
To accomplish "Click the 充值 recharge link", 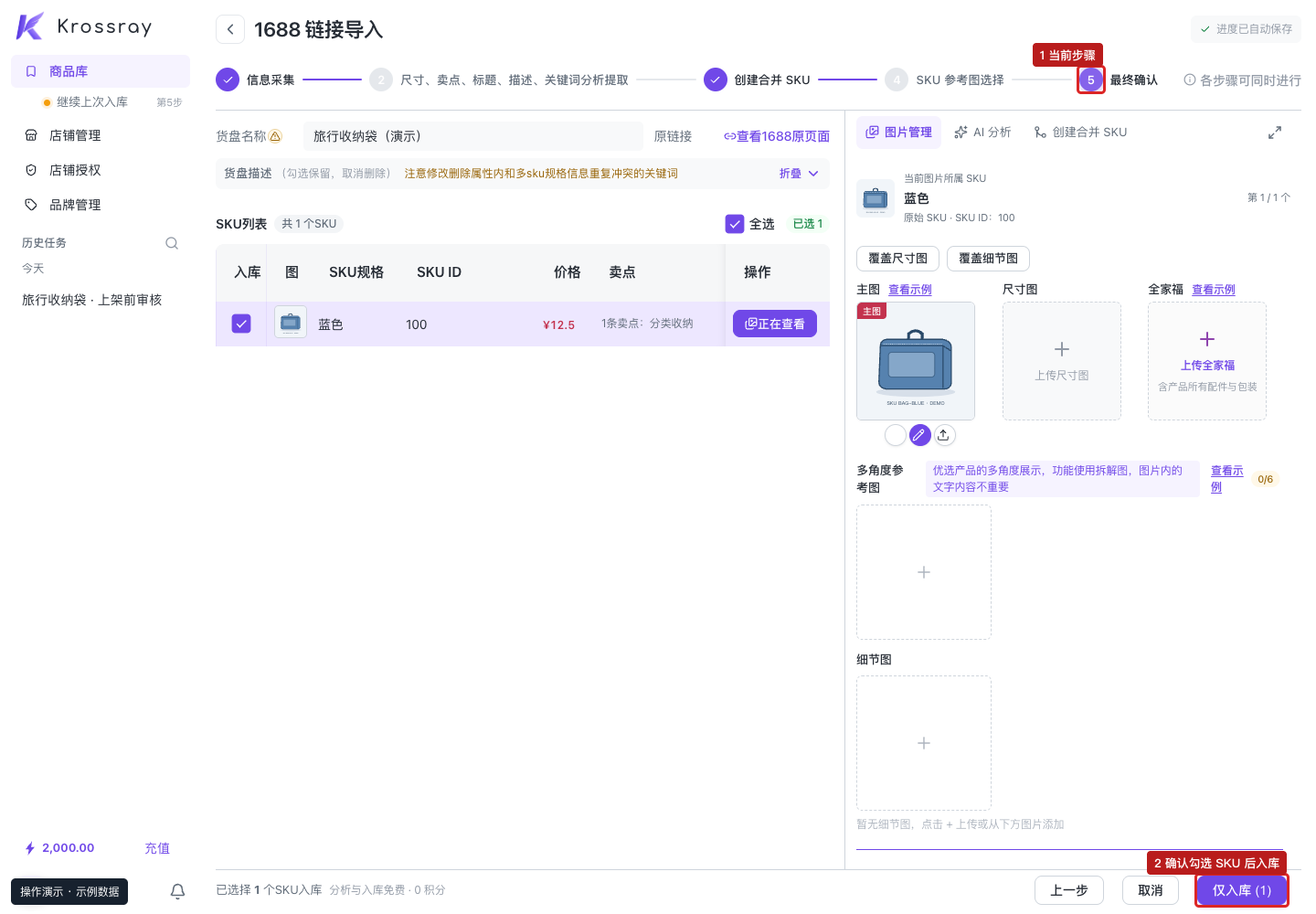I will (x=157, y=848).
